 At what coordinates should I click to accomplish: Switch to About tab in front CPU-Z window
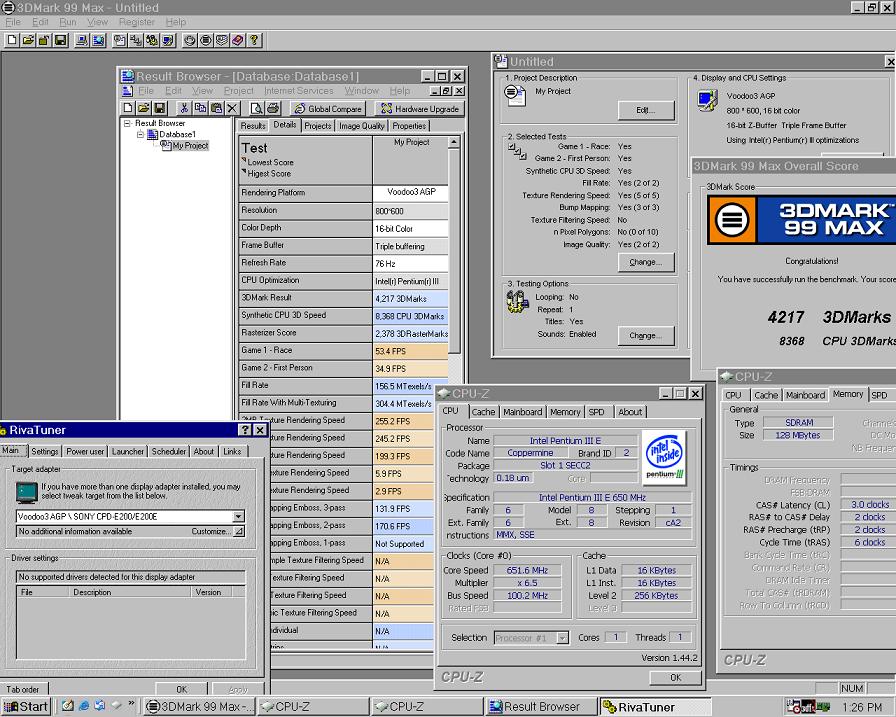pos(630,412)
